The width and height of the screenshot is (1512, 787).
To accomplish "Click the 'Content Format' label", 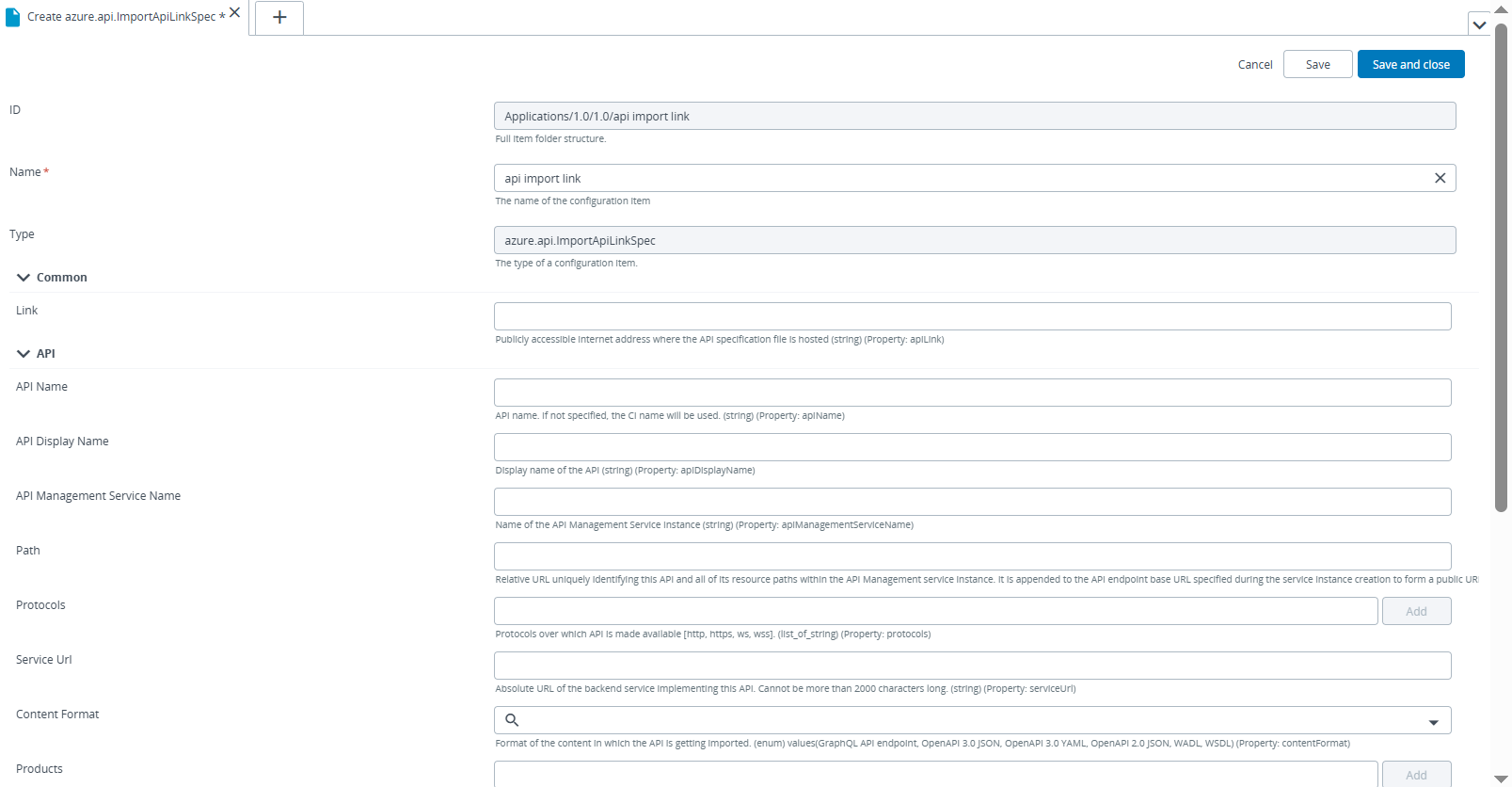I will tap(57, 715).
